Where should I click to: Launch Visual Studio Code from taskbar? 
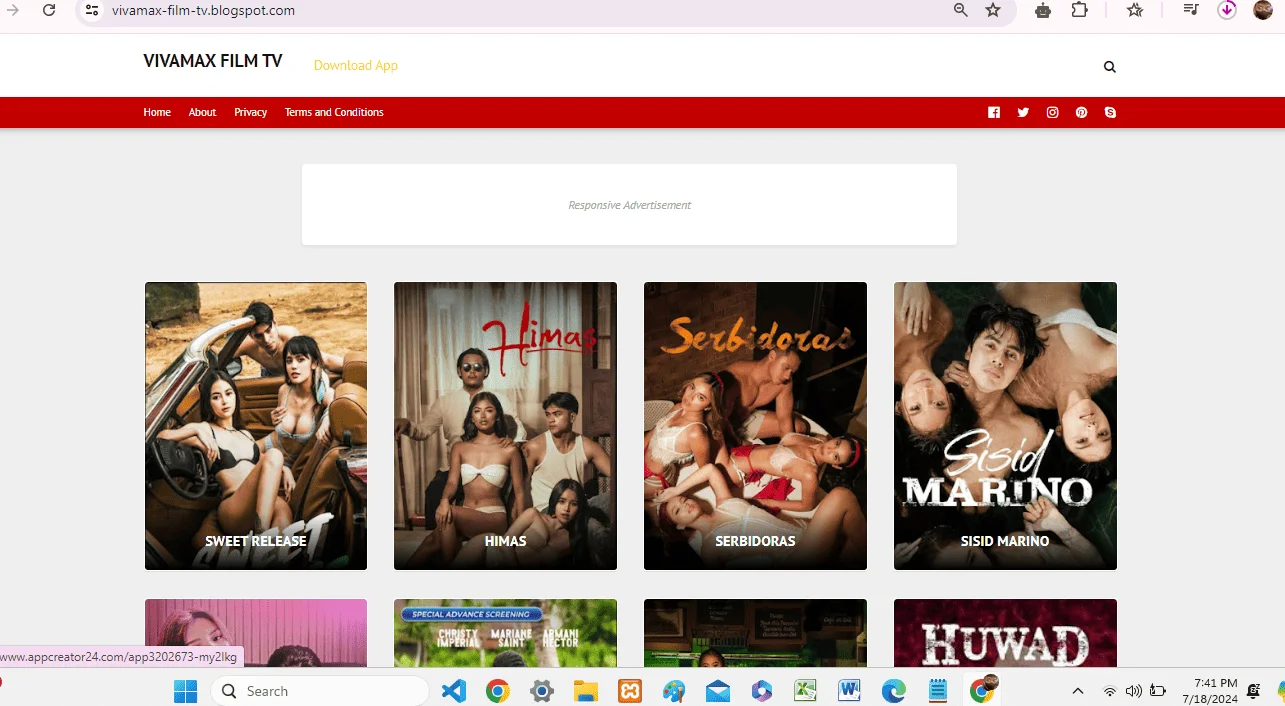pyautogui.click(x=454, y=691)
